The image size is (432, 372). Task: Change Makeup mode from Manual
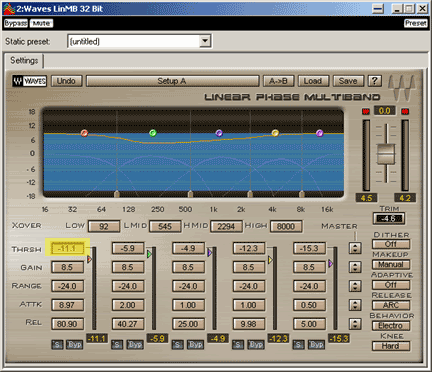pos(391,264)
